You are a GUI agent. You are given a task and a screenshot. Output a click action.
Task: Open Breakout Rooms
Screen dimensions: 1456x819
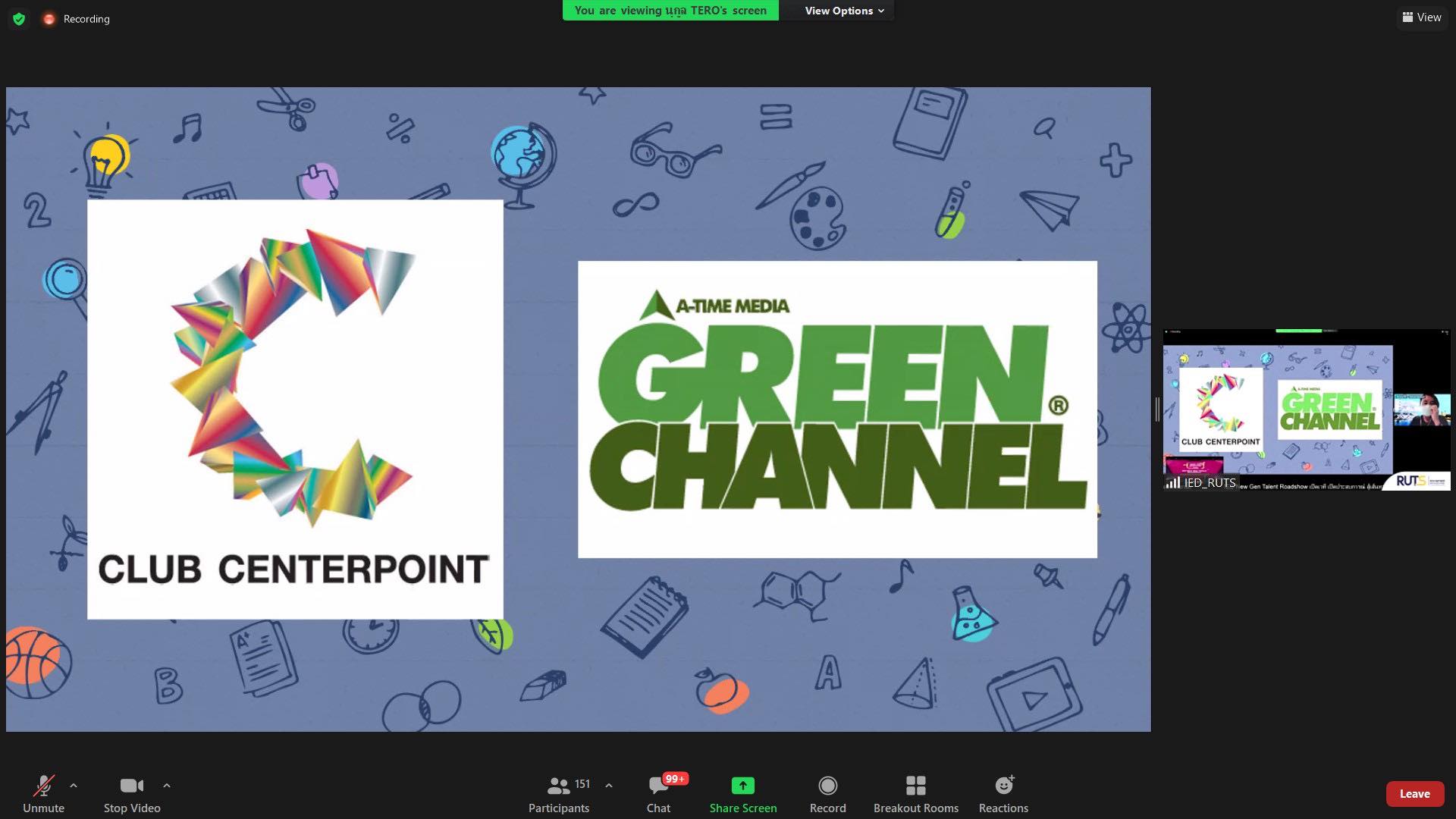click(915, 794)
